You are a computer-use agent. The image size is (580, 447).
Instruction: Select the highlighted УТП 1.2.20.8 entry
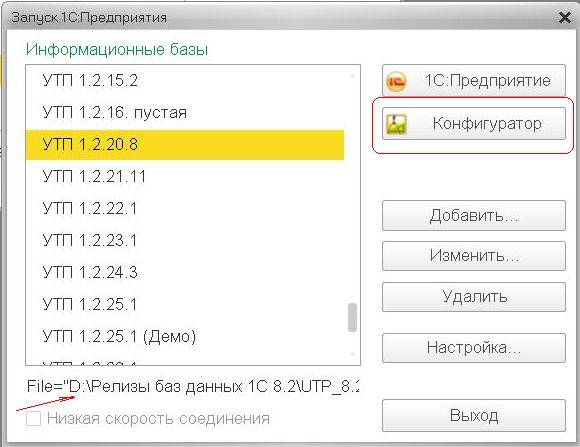(185, 145)
